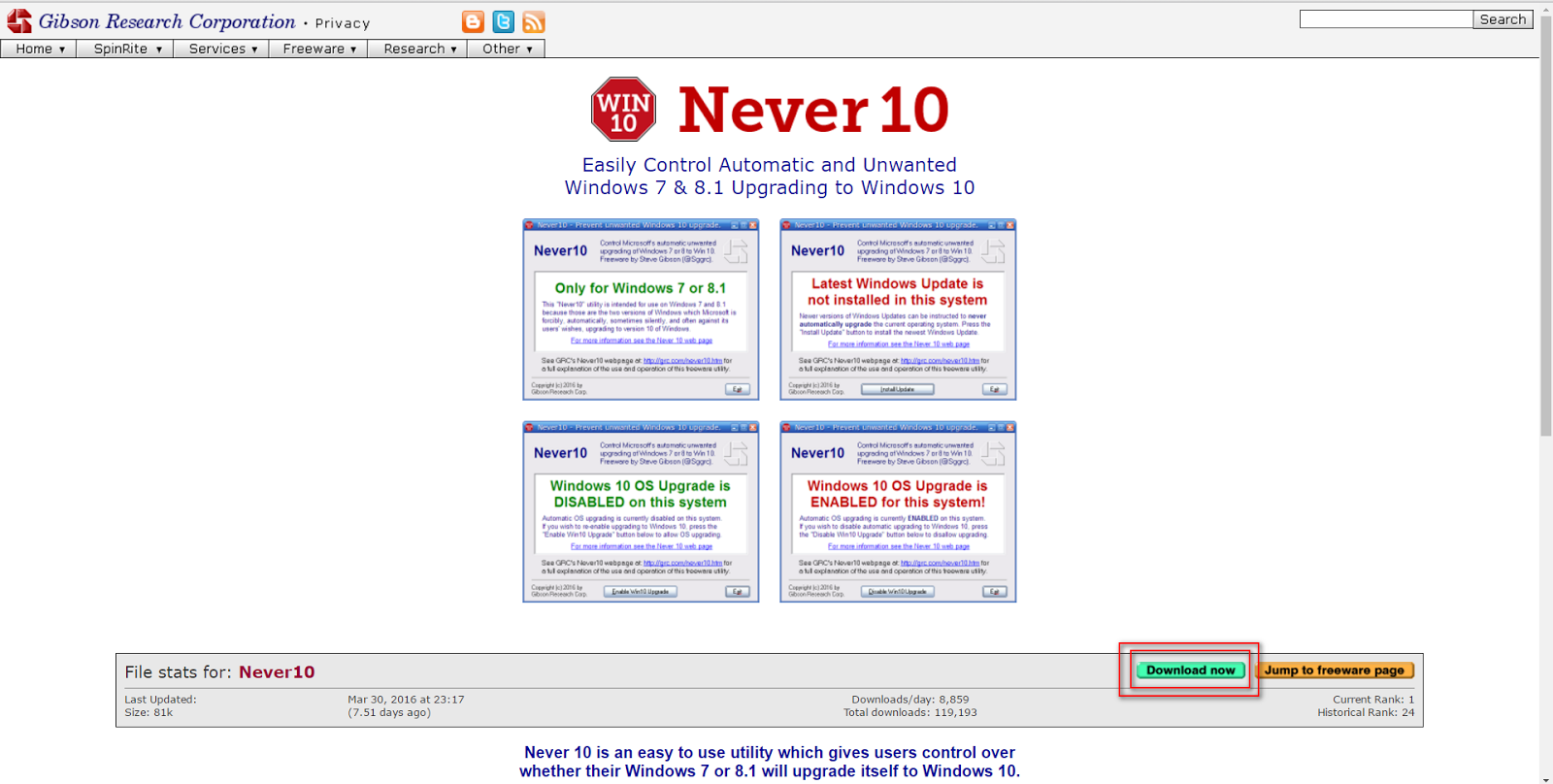
Task: Click the 'Mar 30, 2016 at 23:17' date
Action: (406, 700)
